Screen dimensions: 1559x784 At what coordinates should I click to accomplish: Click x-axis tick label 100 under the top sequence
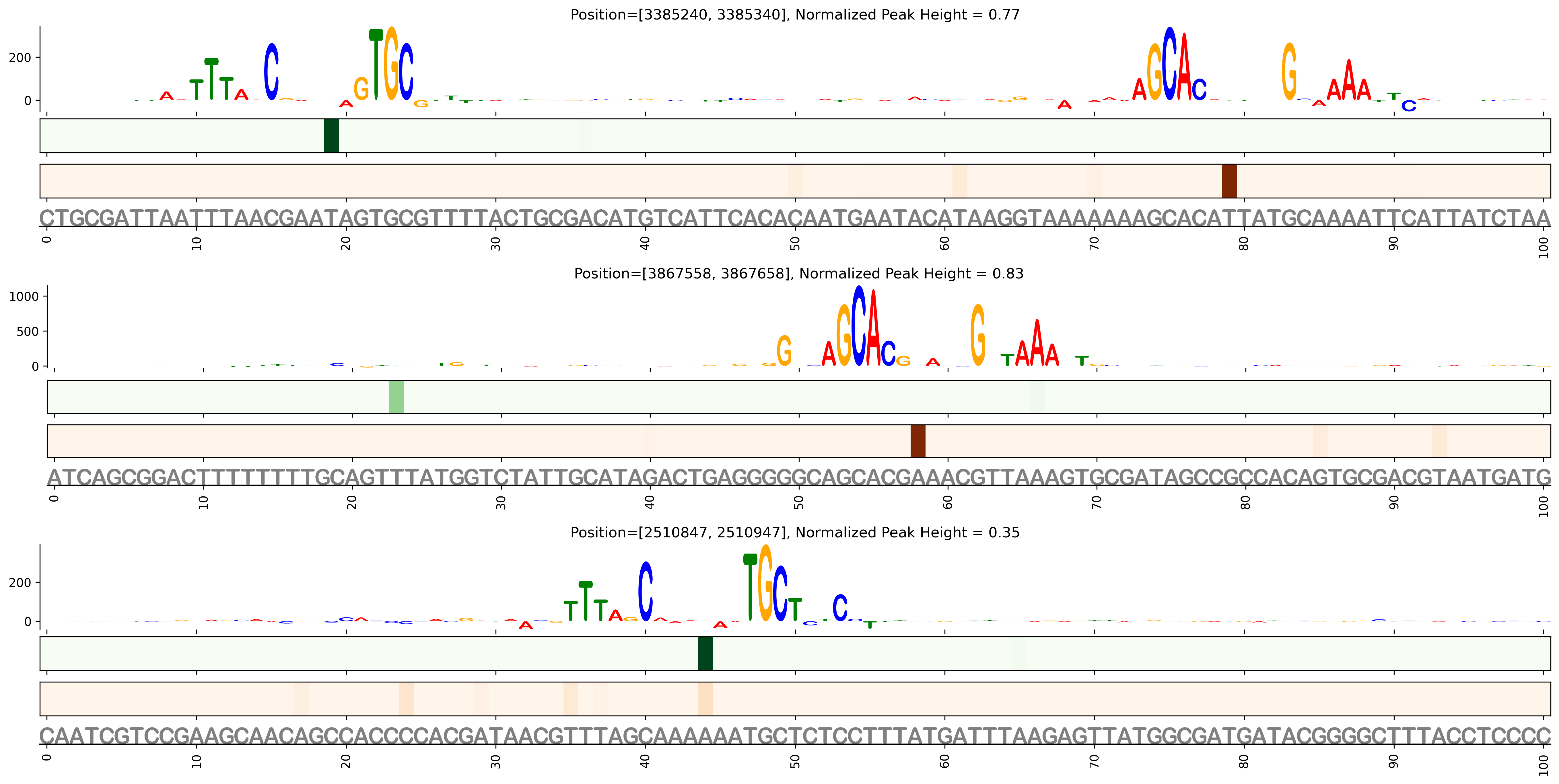tap(1544, 247)
